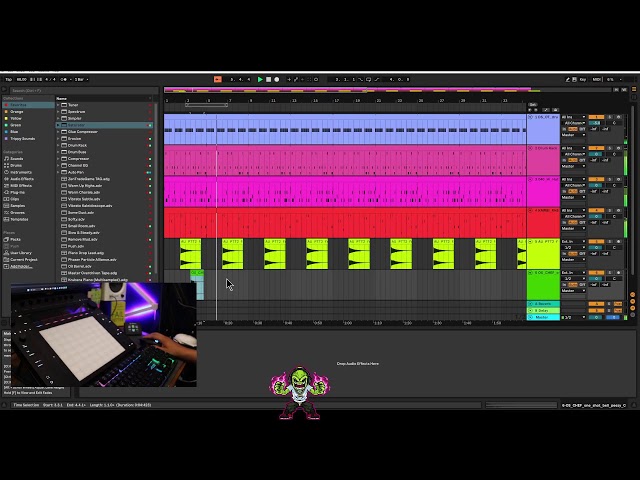The width and height of the screenshot is (640, 480).
Task: Toggle MIDI map mode switch
Action: [597, 79]
